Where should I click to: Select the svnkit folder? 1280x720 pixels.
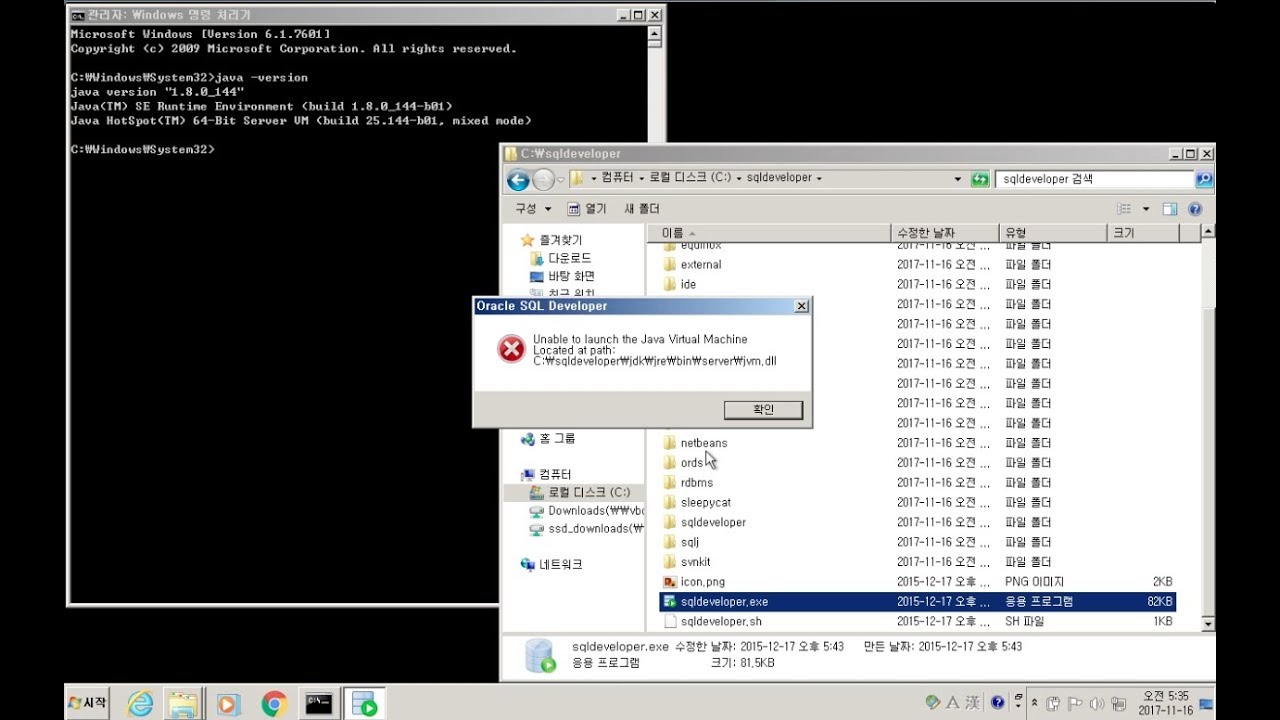click(687, 562)
